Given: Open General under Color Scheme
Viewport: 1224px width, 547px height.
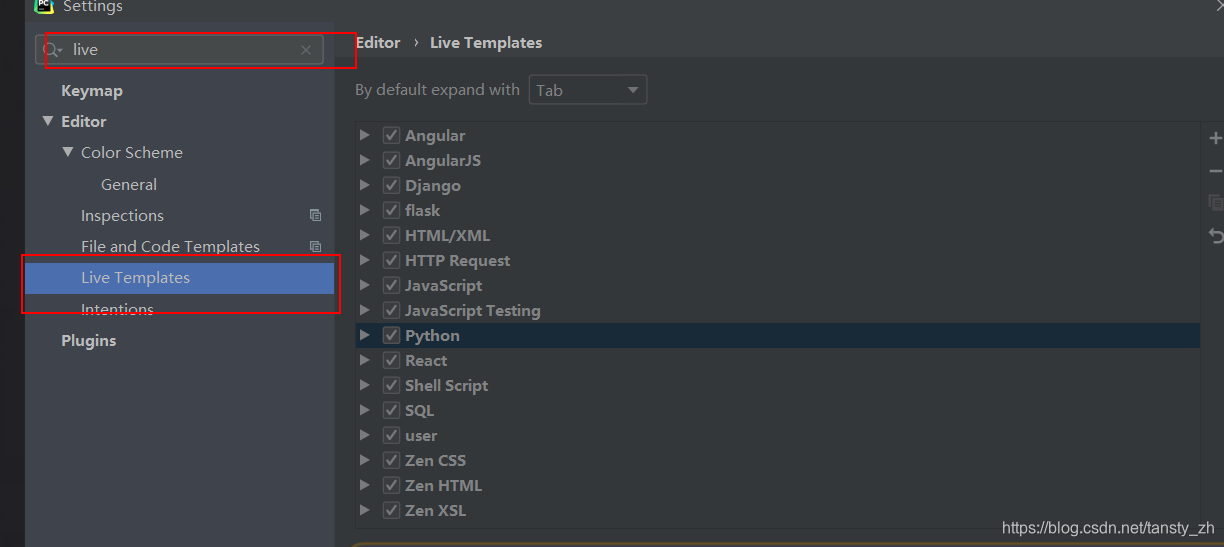Looking at the screenshot, I should [129, 184].
